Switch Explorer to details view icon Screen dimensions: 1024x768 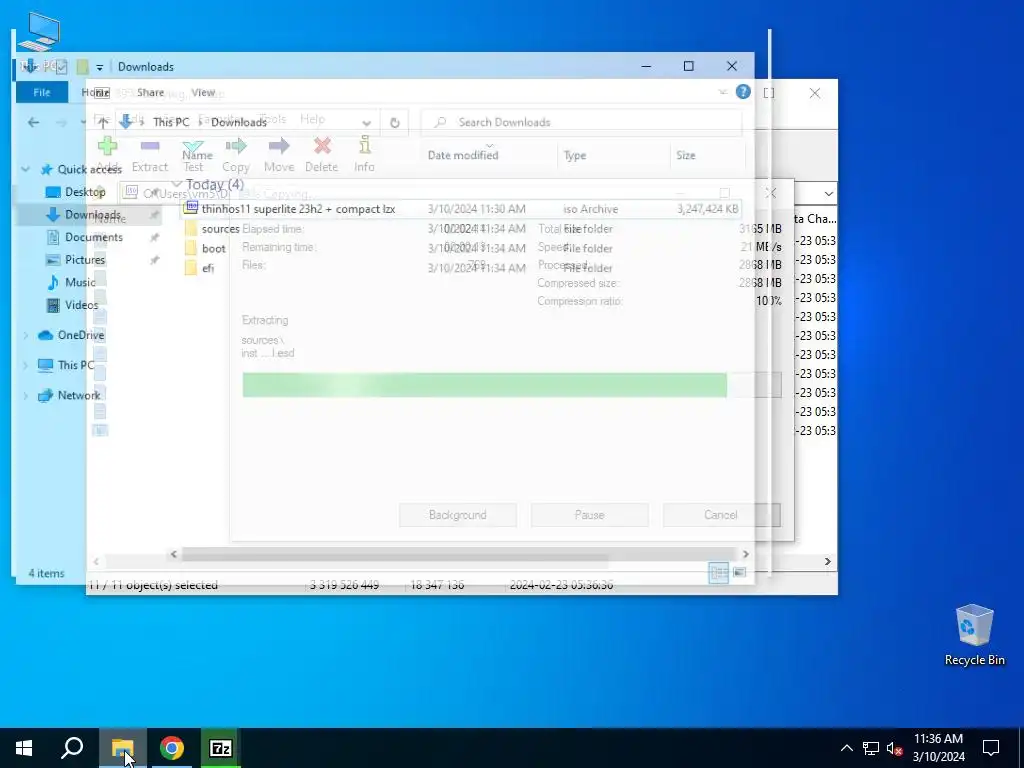tap(718, 573)
